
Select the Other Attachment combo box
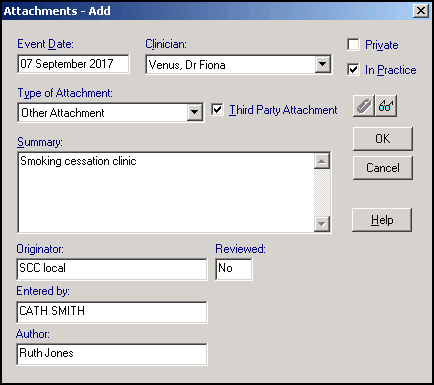(x=111, y=113)
